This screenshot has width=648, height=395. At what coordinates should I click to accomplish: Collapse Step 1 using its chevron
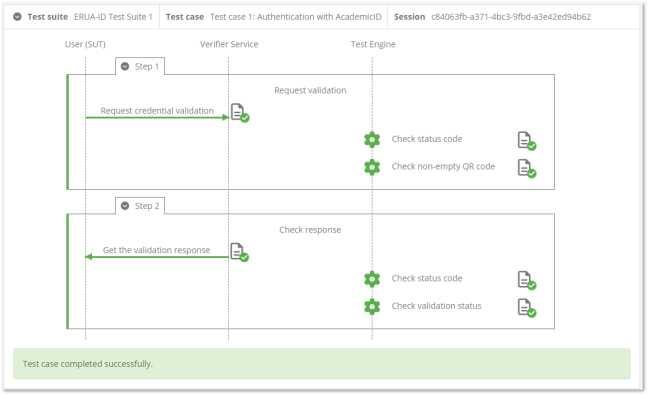[x=125, y=67]
